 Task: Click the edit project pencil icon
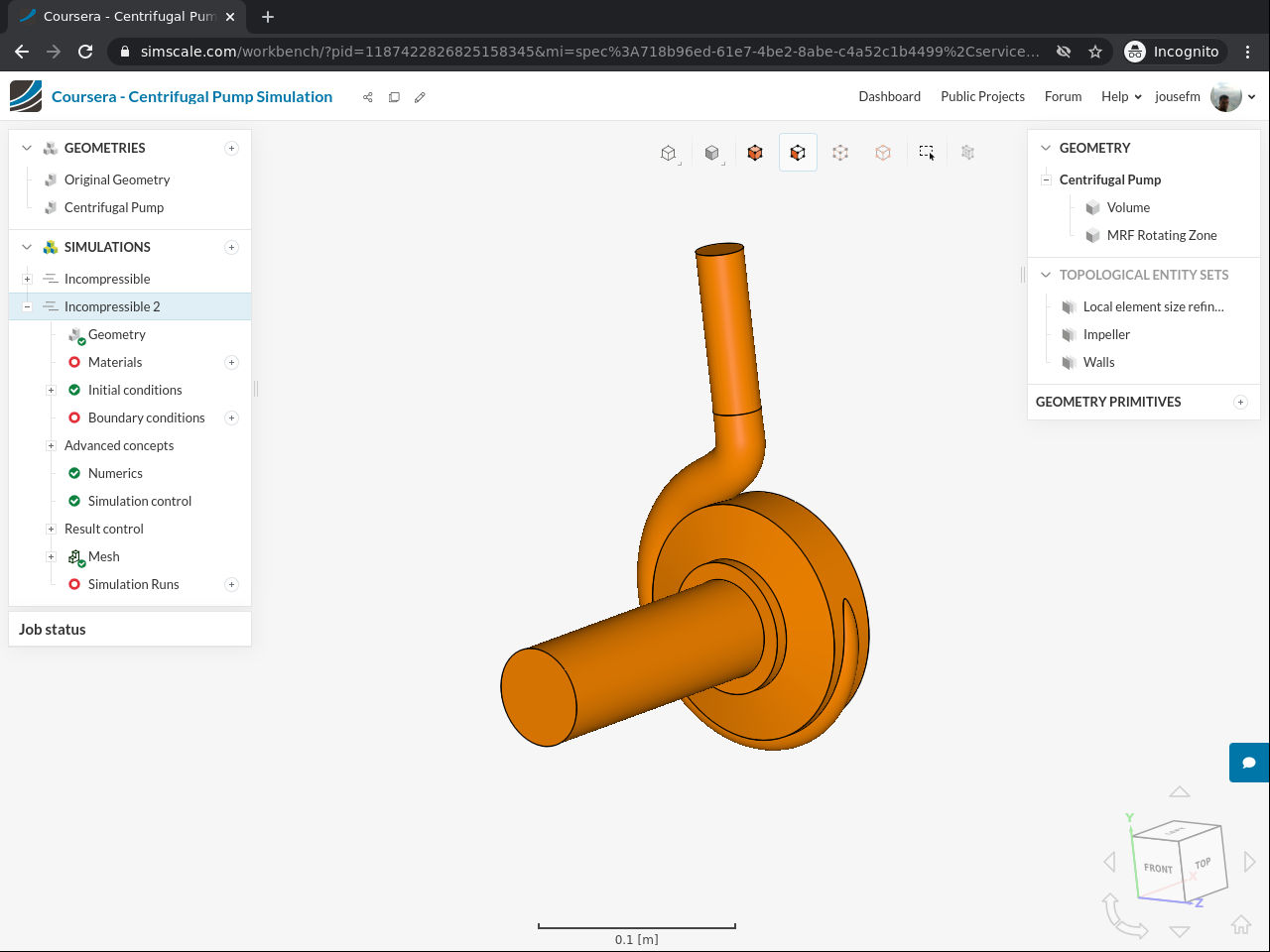(420, 97)
